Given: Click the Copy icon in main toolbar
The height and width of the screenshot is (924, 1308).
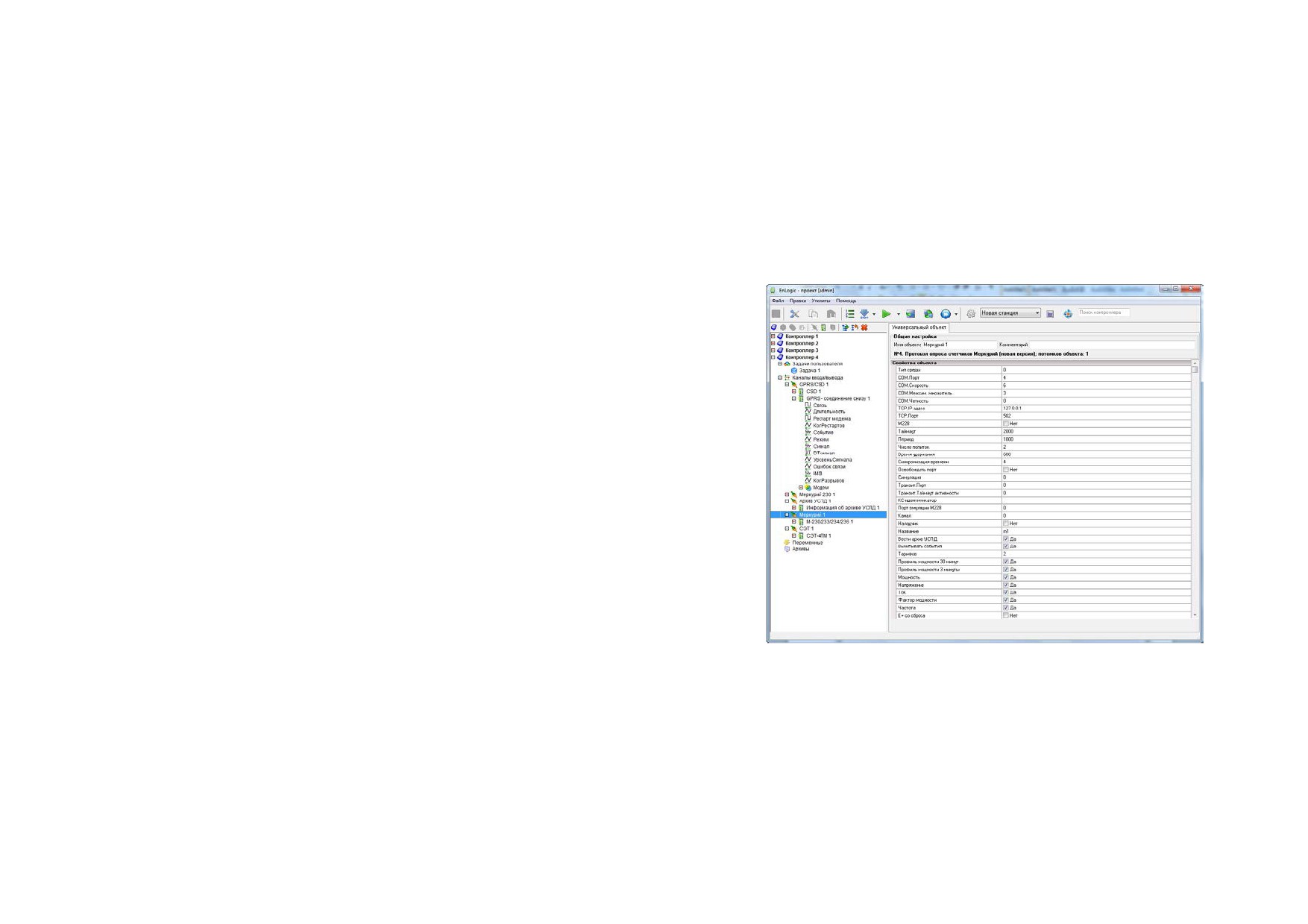Looking at the screenshot, I should [813, 314].
